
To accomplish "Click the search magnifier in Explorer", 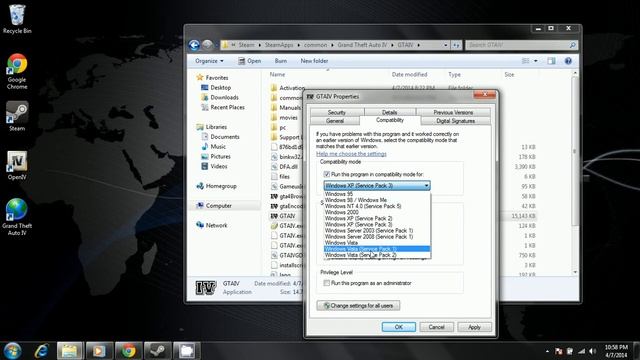I will (x=572, y=45).
